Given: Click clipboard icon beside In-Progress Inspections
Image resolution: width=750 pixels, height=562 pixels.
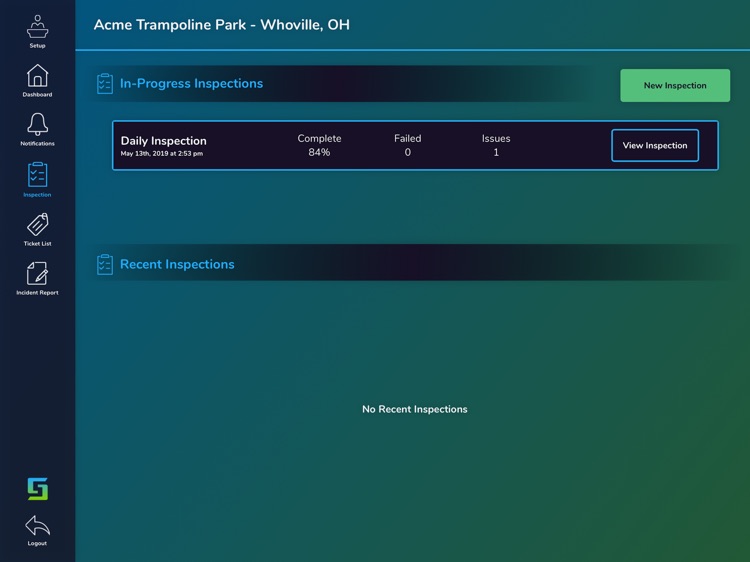Looking at the screenshot, I should point(105,84).
